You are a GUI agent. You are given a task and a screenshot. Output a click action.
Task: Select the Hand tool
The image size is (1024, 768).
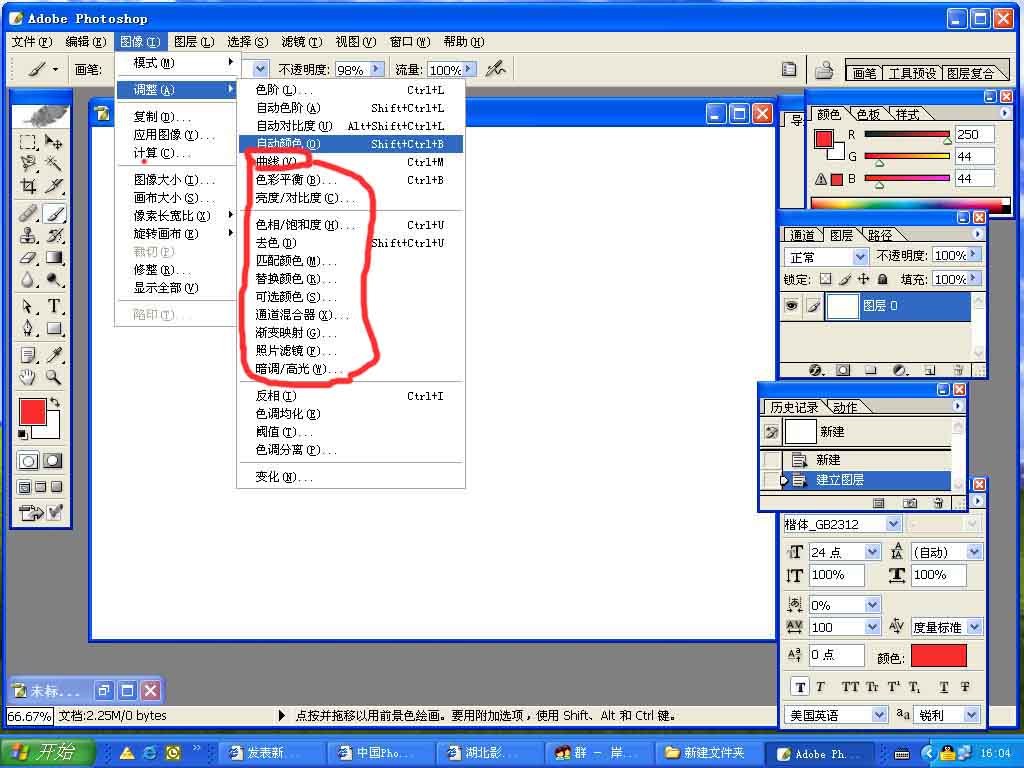27,377
